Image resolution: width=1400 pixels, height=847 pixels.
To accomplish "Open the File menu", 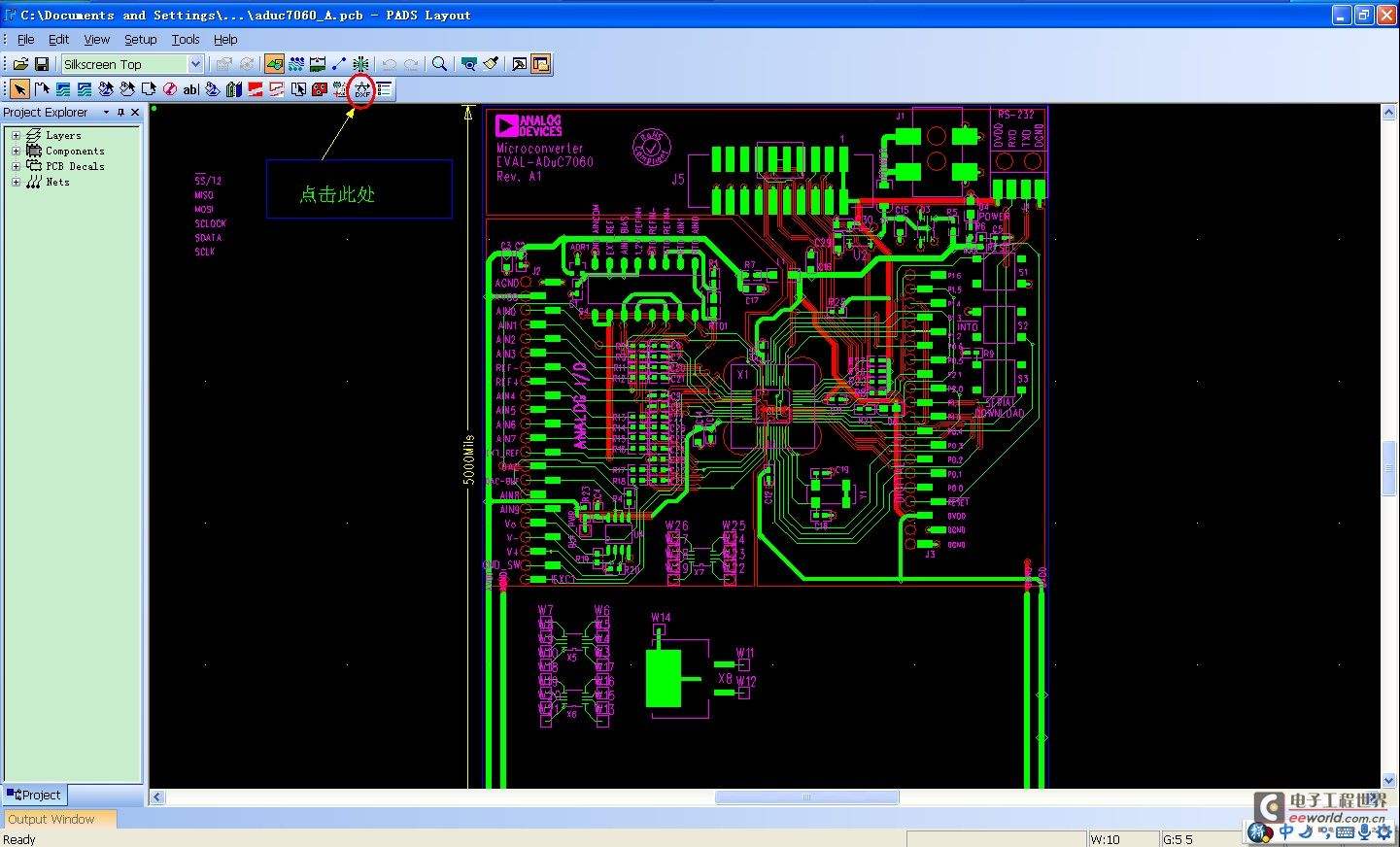I will (x=25, y=40).
